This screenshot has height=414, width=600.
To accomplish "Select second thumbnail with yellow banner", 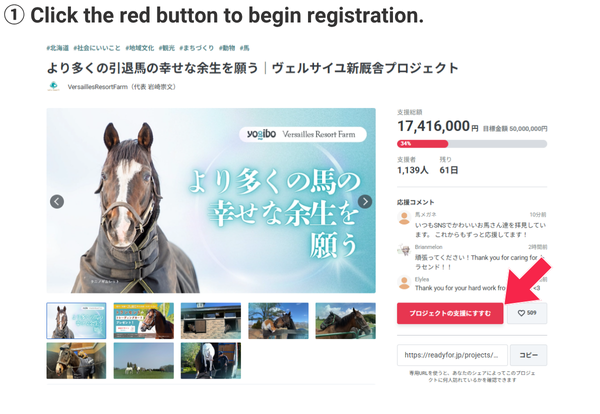I will (x=143, y=321).
